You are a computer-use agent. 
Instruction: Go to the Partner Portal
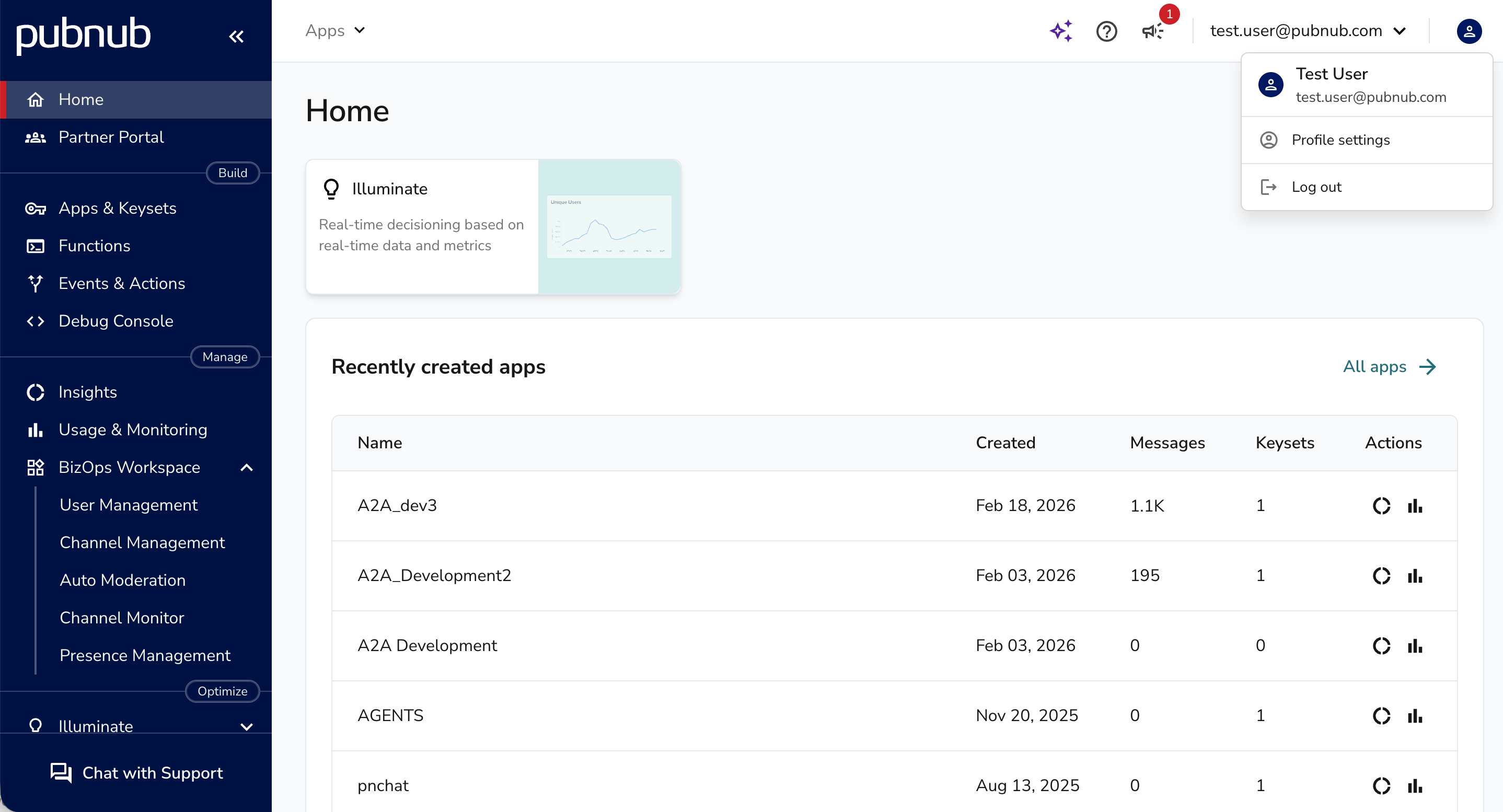[111, 137]
